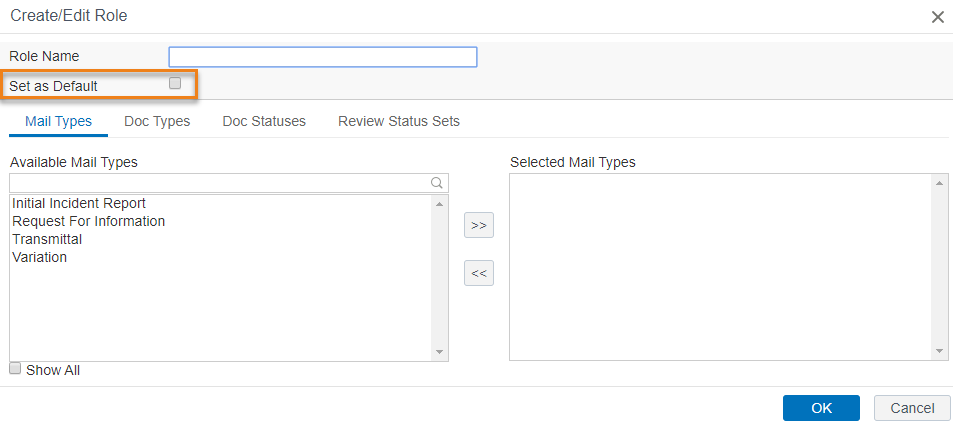Remove mail type with << button
The width and height of the screenshot is (953, 428).
[x=479, y=273]
